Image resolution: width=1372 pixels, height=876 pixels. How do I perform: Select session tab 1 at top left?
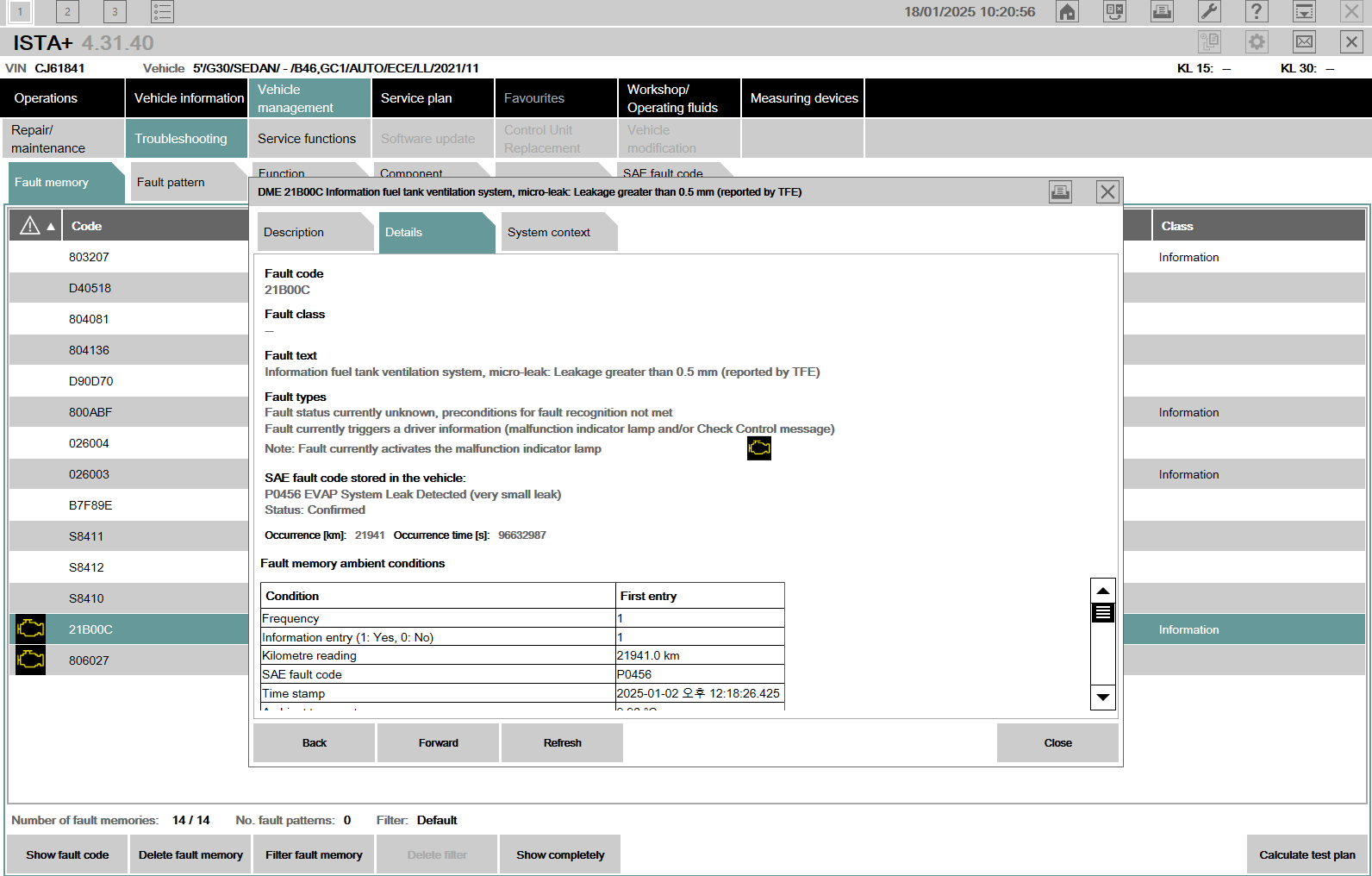click(20, 12)
